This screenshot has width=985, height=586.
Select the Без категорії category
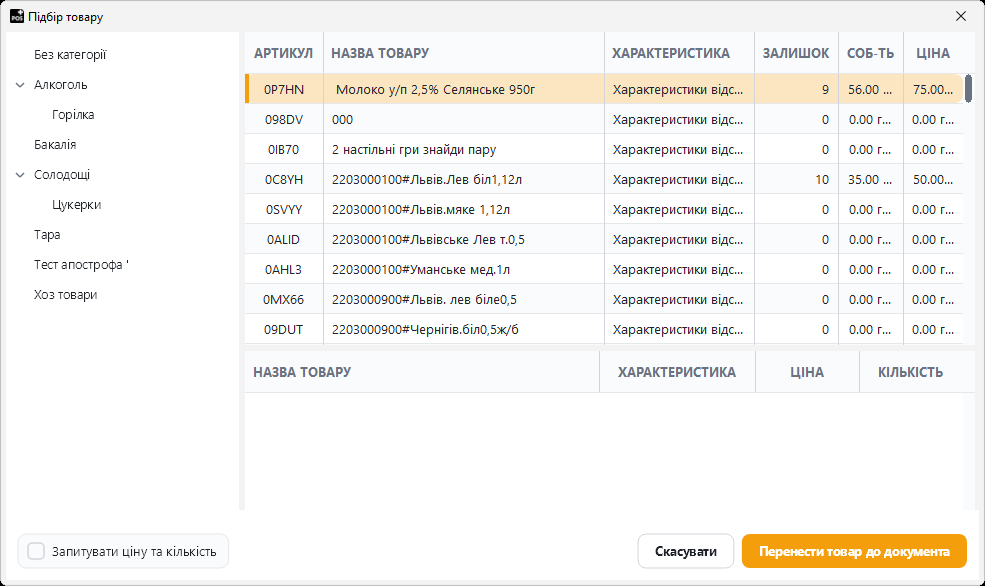[70, 55]
